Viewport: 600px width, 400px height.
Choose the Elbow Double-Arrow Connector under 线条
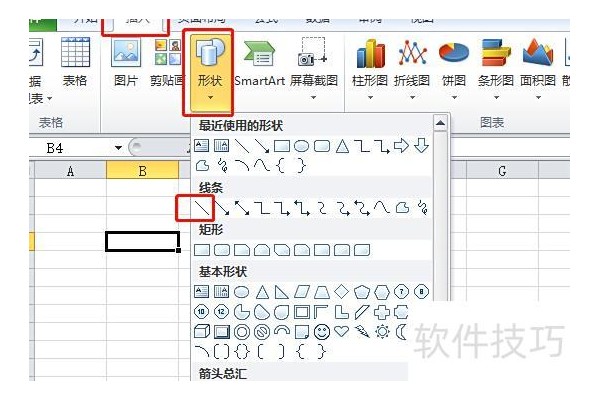pyautogui.click(x=302, y=208)
